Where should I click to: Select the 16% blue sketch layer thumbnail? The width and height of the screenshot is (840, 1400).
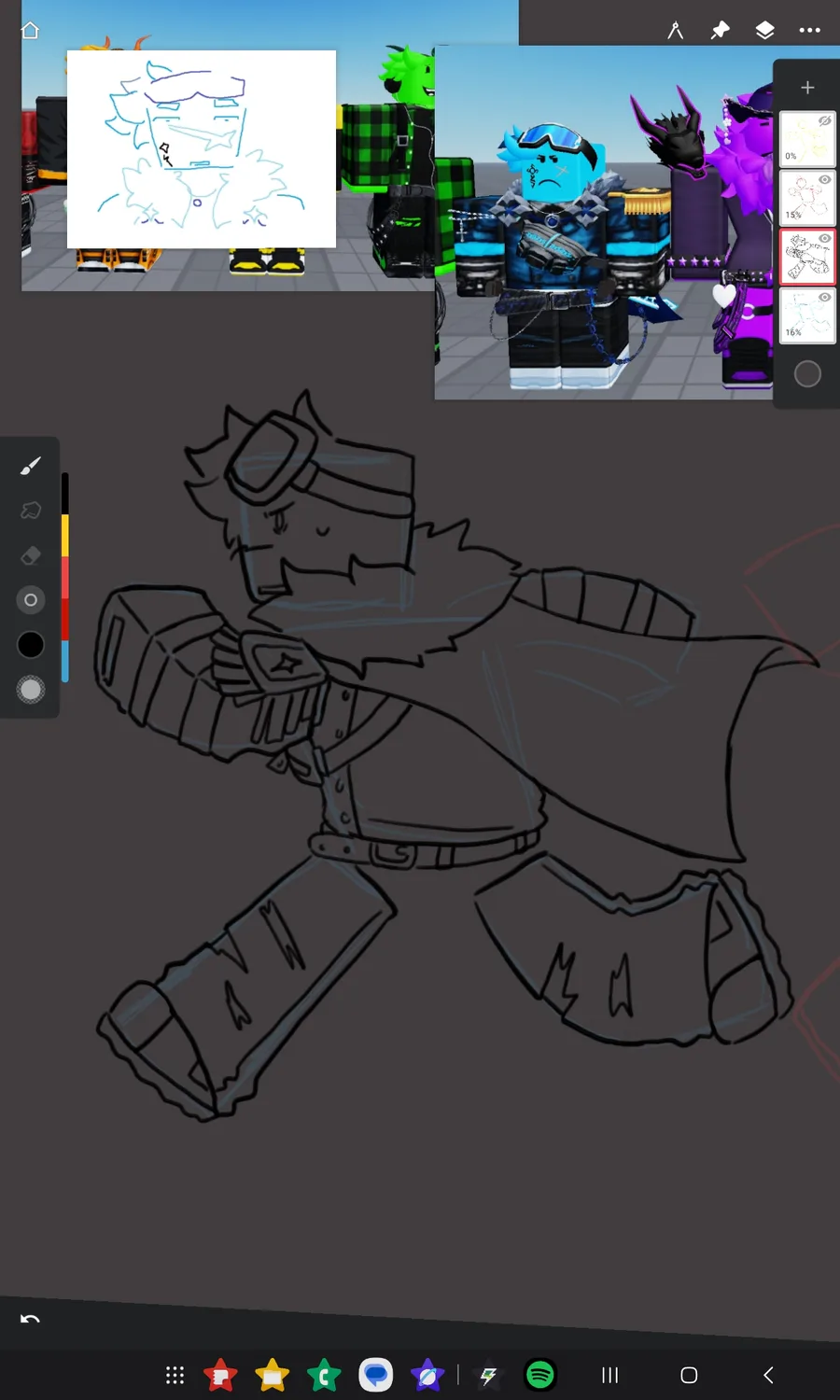coord(806,315)
